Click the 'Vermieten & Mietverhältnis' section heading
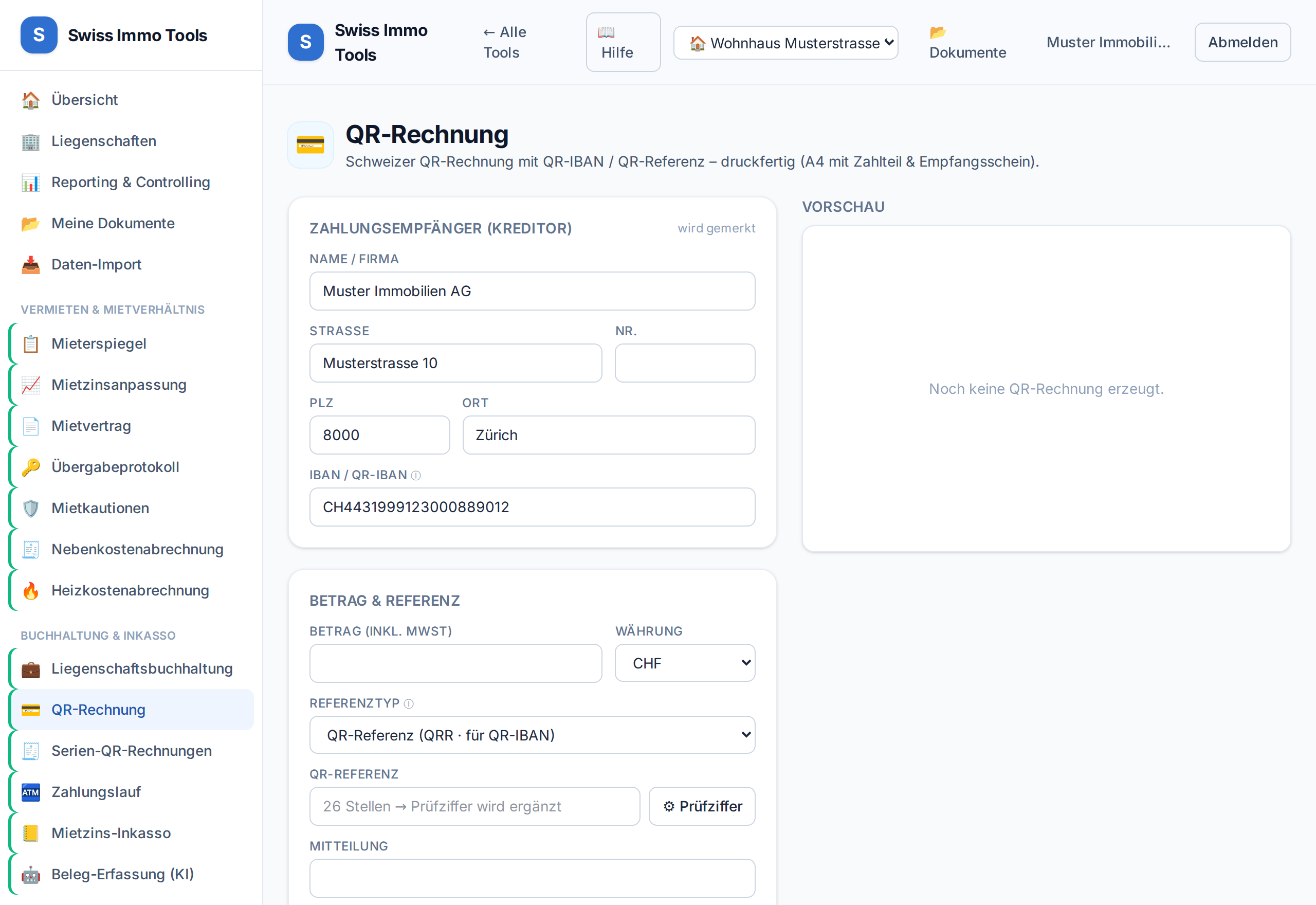Screen dimensions: 1316x905 (x=113, y=310)
